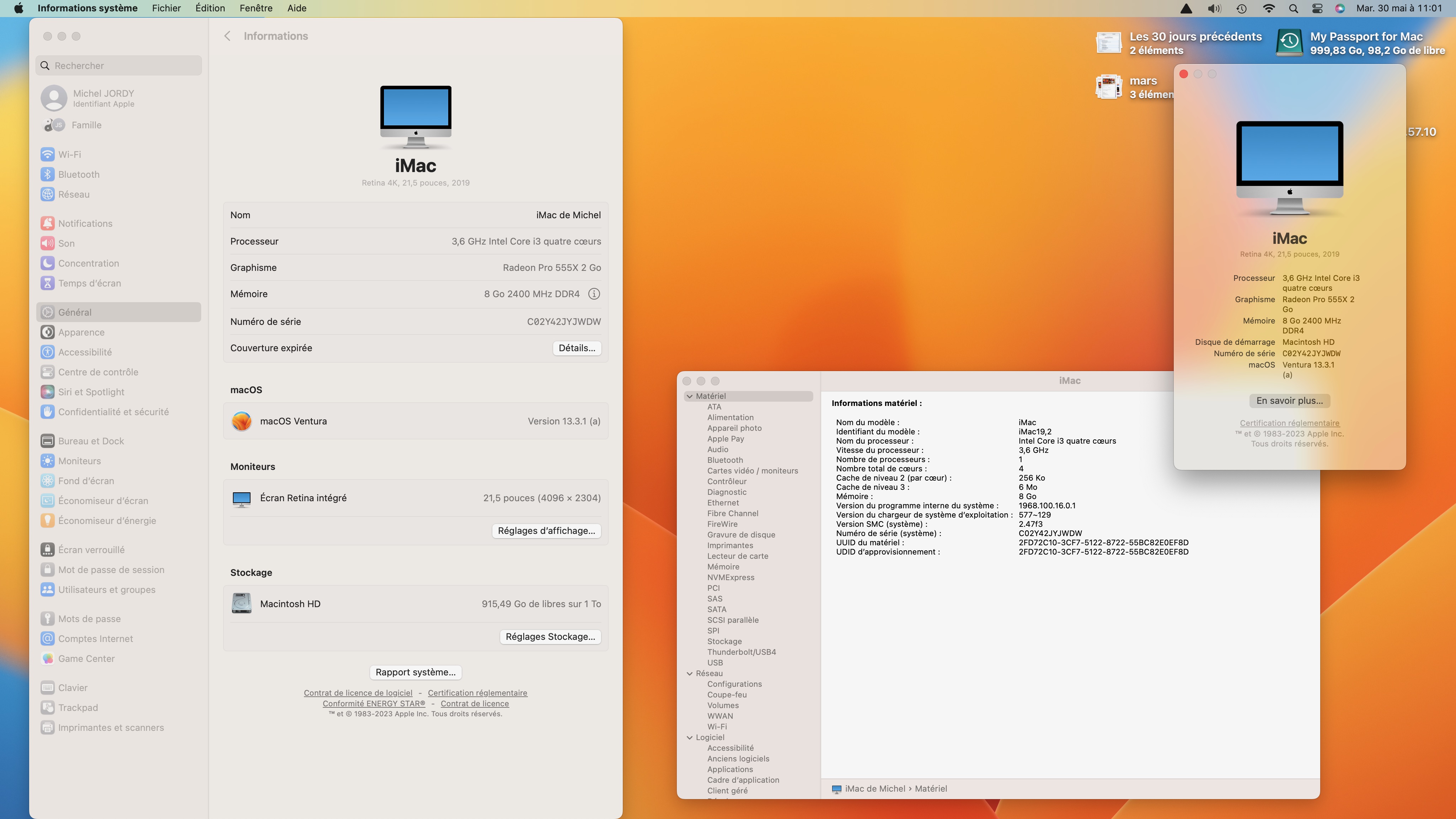Open Game Center settings

coord(86,658)
